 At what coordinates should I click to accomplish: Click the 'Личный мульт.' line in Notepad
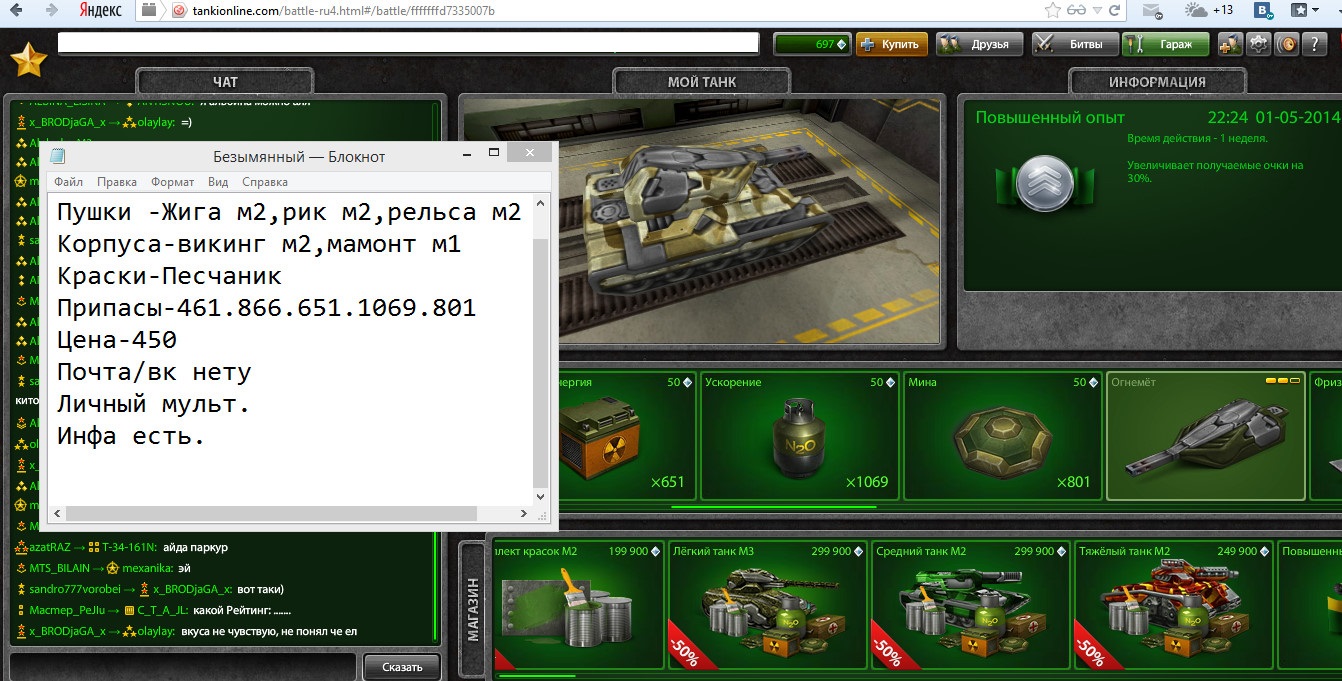click(x=153, y=405)
